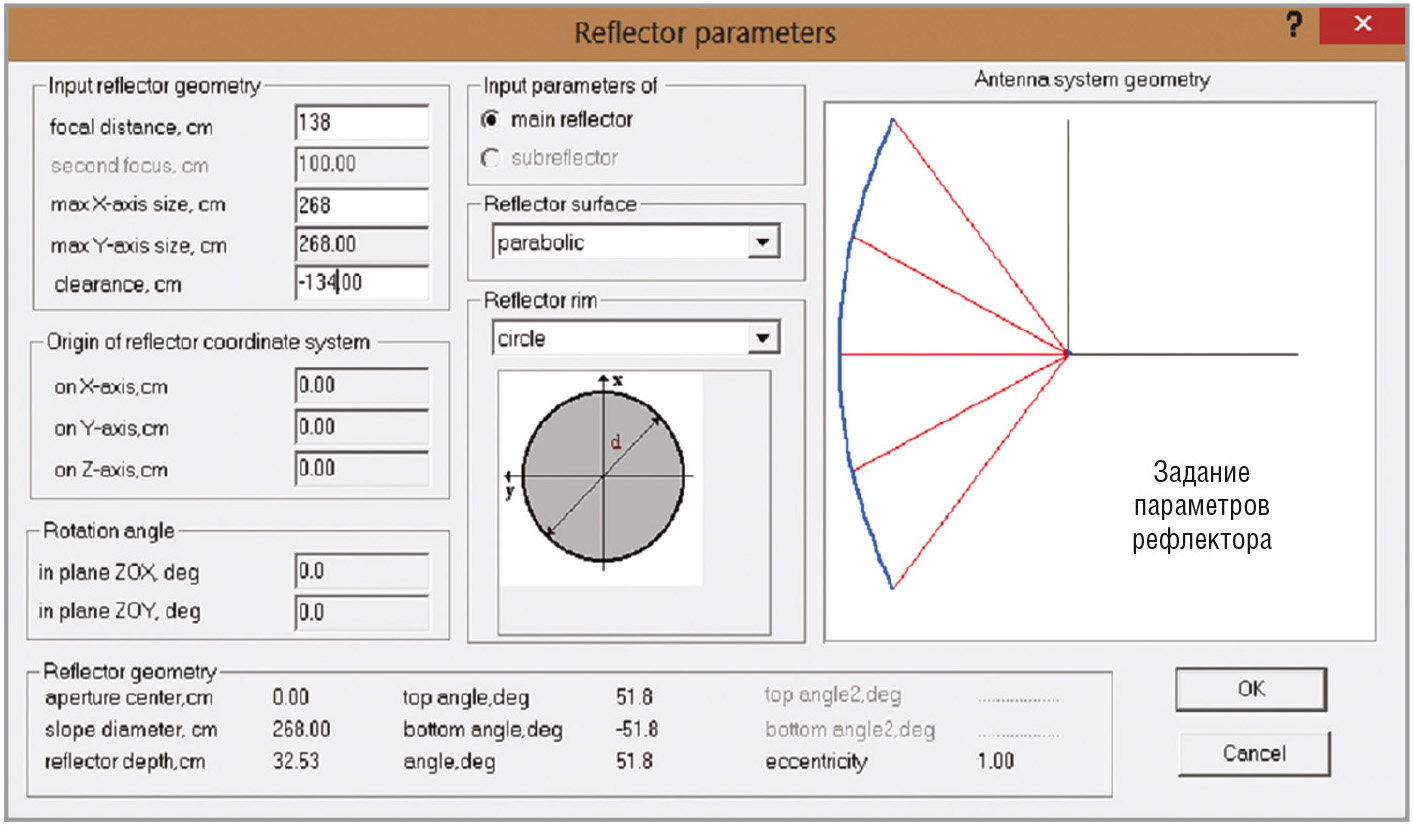
Task: Click the antenna system geometry plot
Action: click(x=1099, y=370)
